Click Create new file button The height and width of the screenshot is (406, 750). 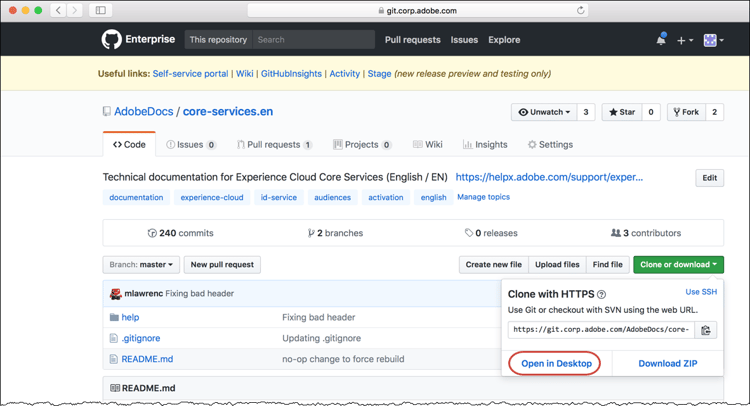point(494,264)
